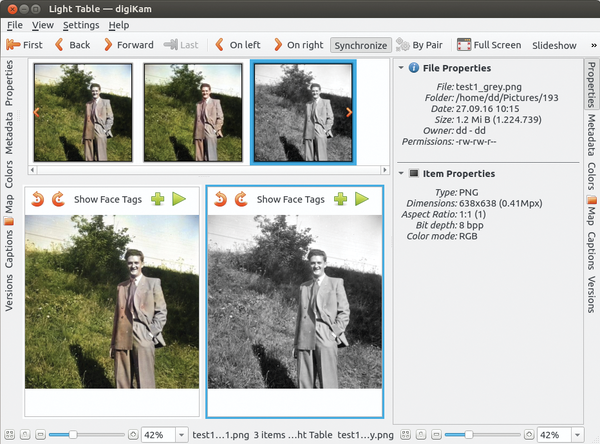Rotate left preview image clockwise

58,199
